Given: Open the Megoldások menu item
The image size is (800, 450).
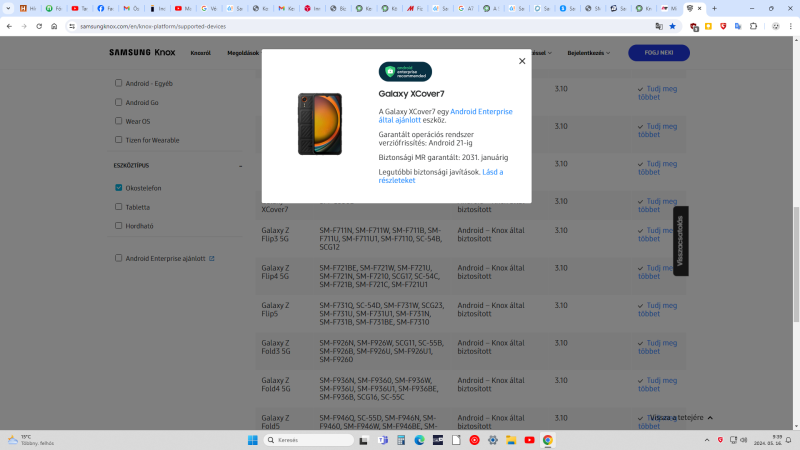Looking at the screenshot, I should coord(243,53).
